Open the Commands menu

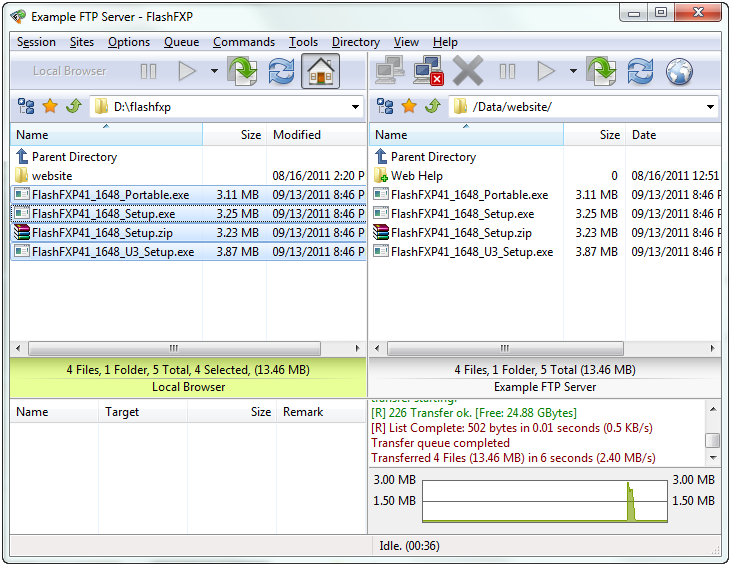click(x=244, y=42)
